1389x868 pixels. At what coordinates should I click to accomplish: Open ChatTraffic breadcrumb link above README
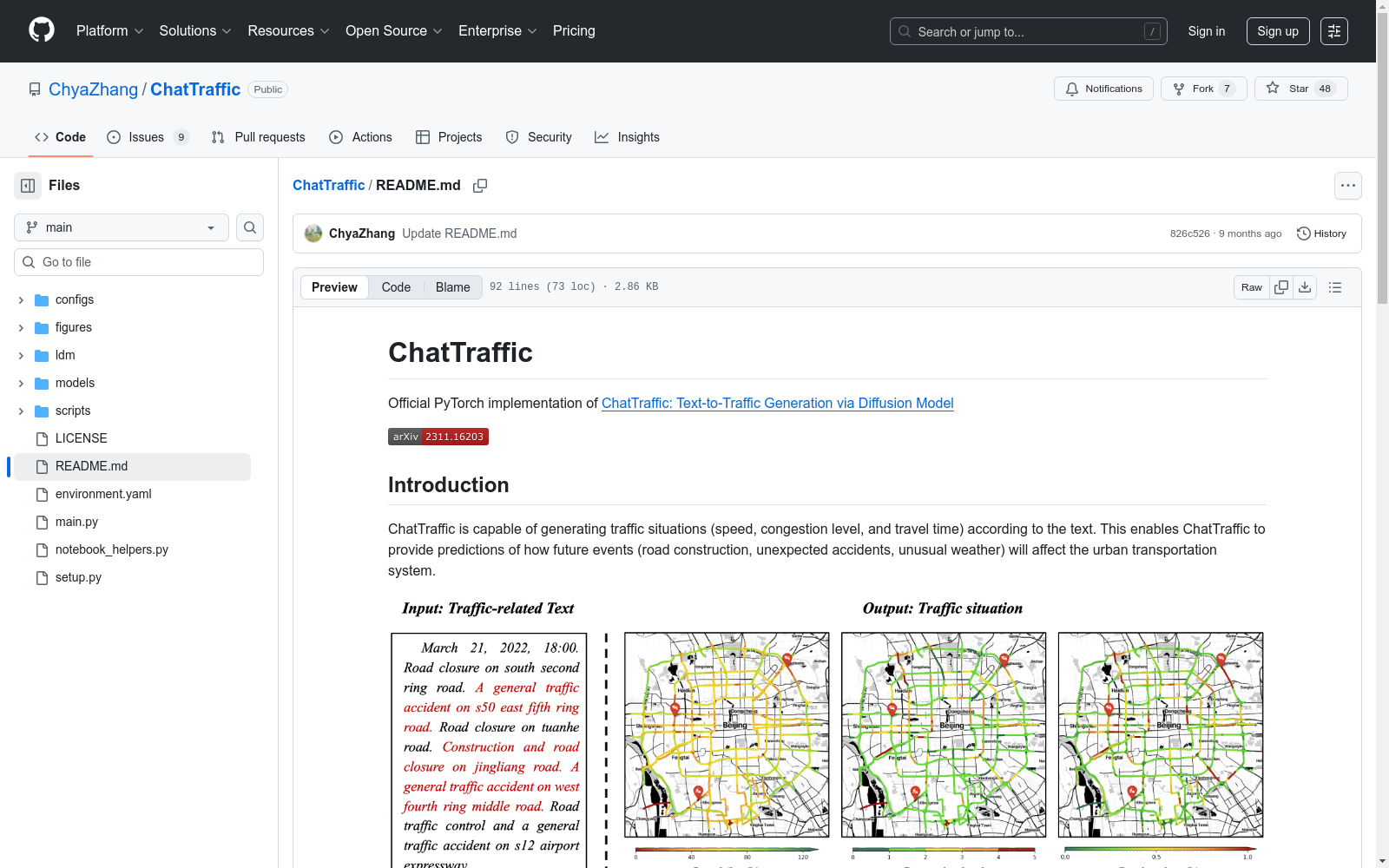[328, 186]
